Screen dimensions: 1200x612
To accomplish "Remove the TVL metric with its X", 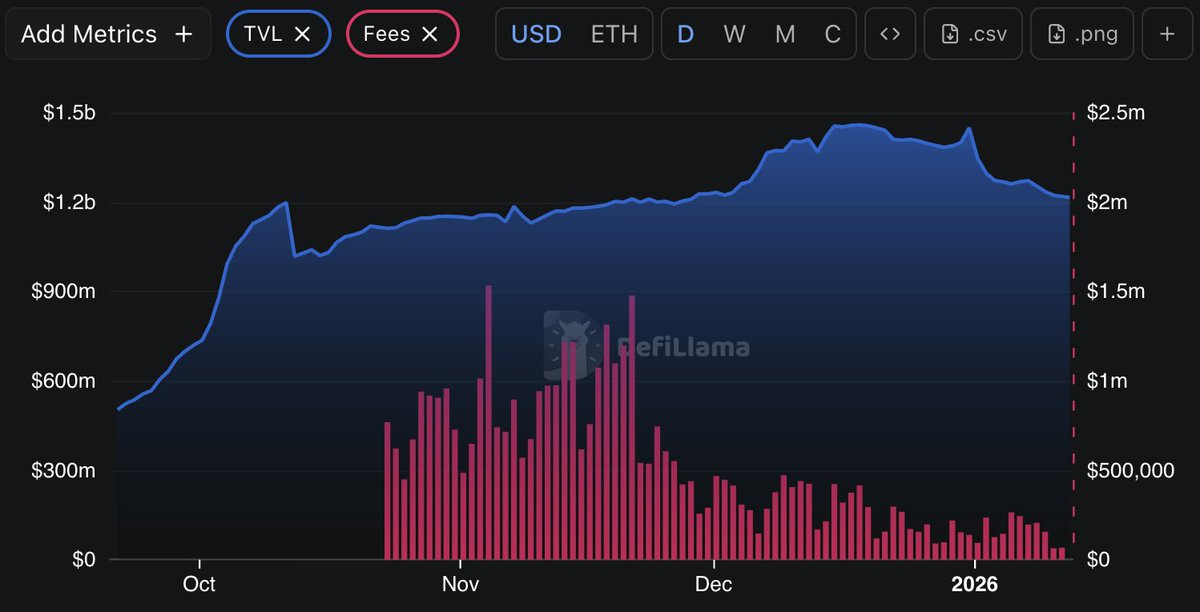I will point(303,34).
